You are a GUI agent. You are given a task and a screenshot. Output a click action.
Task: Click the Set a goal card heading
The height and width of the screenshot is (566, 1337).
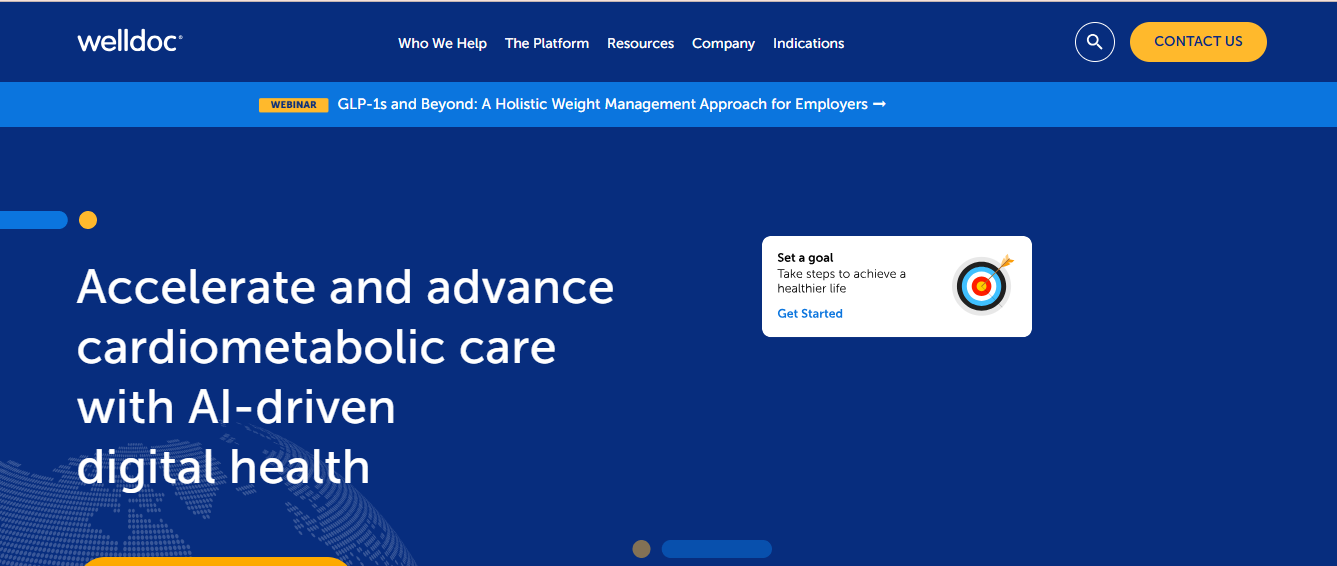click(805, 258)
